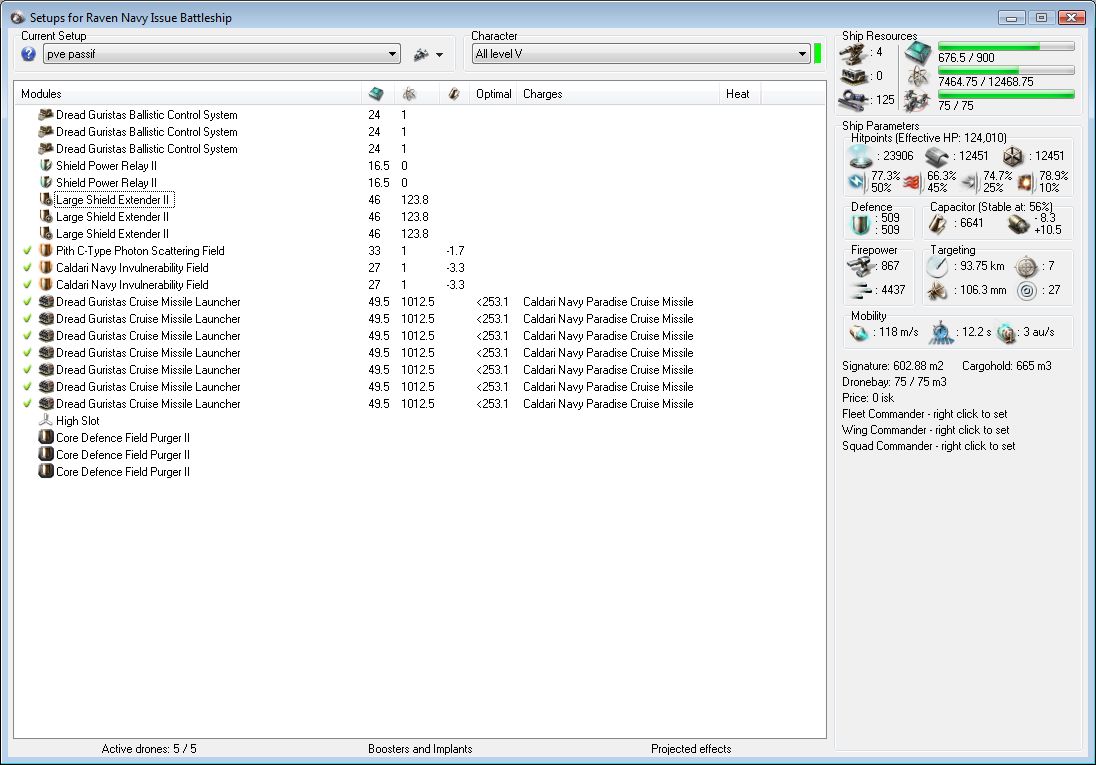The image size is (1096, 765).
Task: Toggle the first Caldari Navy Invulnerability Field checkmark
Action: (27, 267)
